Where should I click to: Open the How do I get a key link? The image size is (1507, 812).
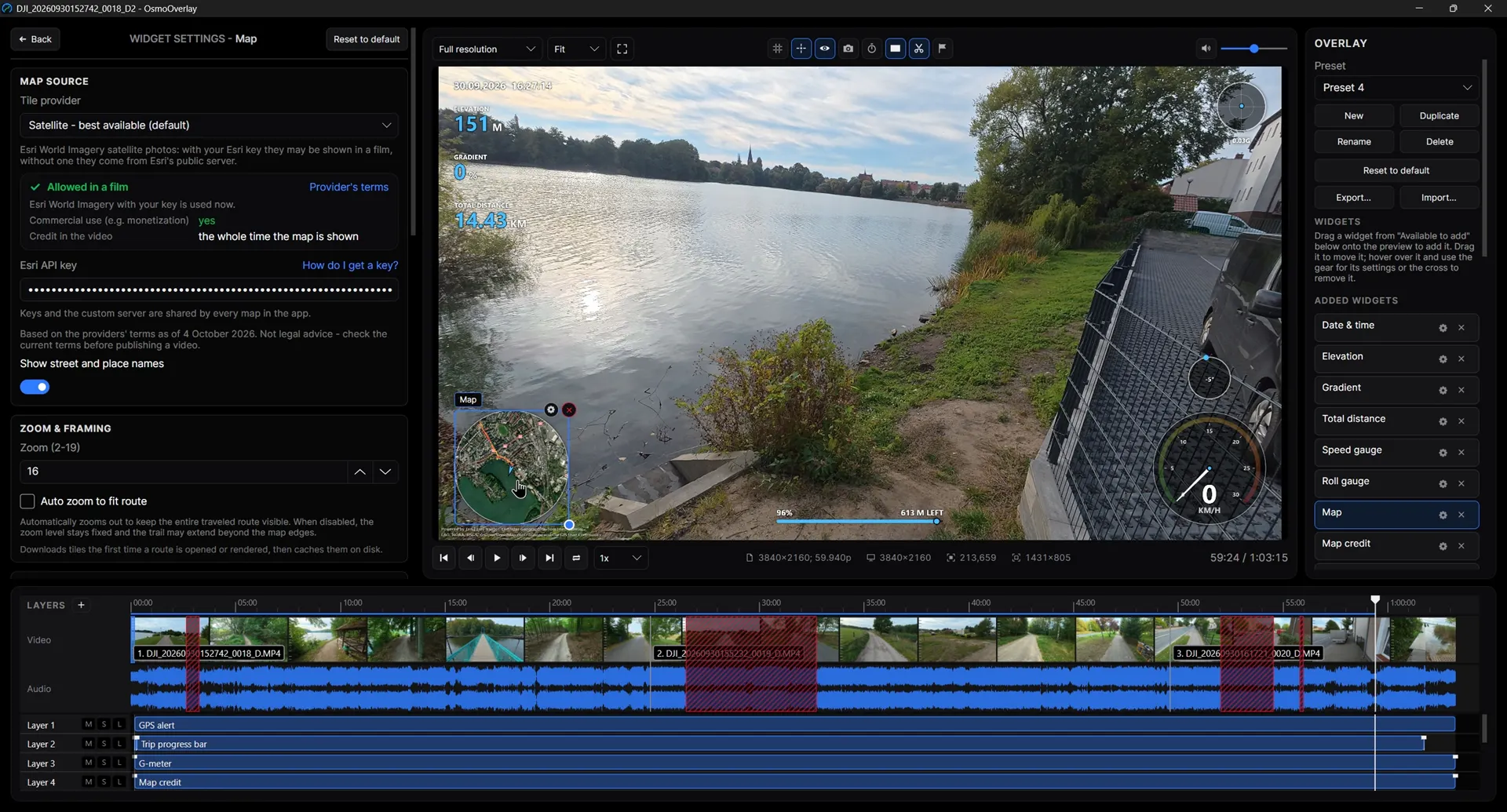[350, 265]
